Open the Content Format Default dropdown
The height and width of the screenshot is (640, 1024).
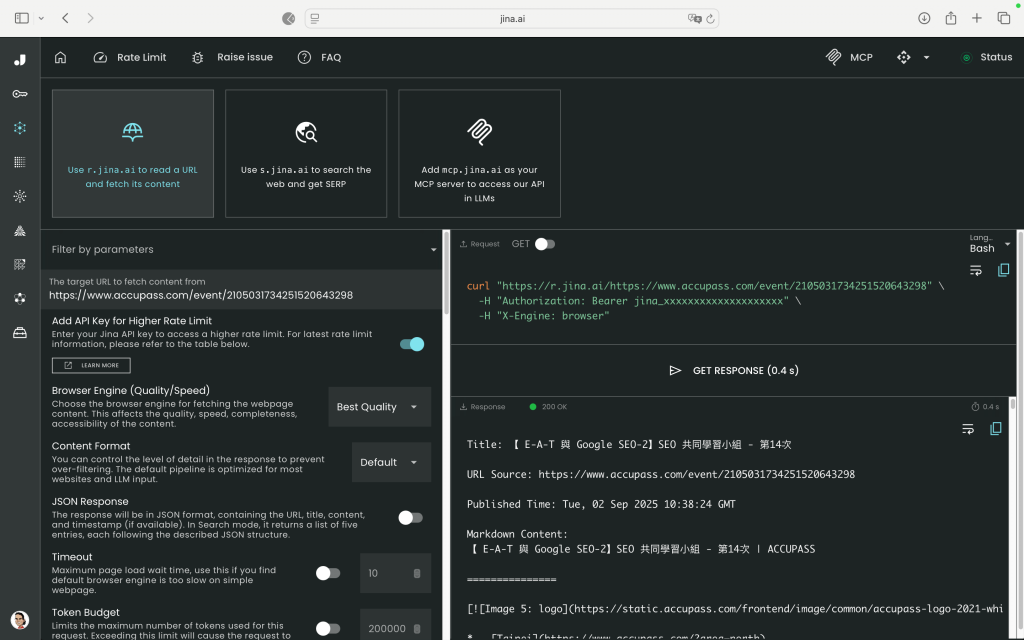point(391,462)
